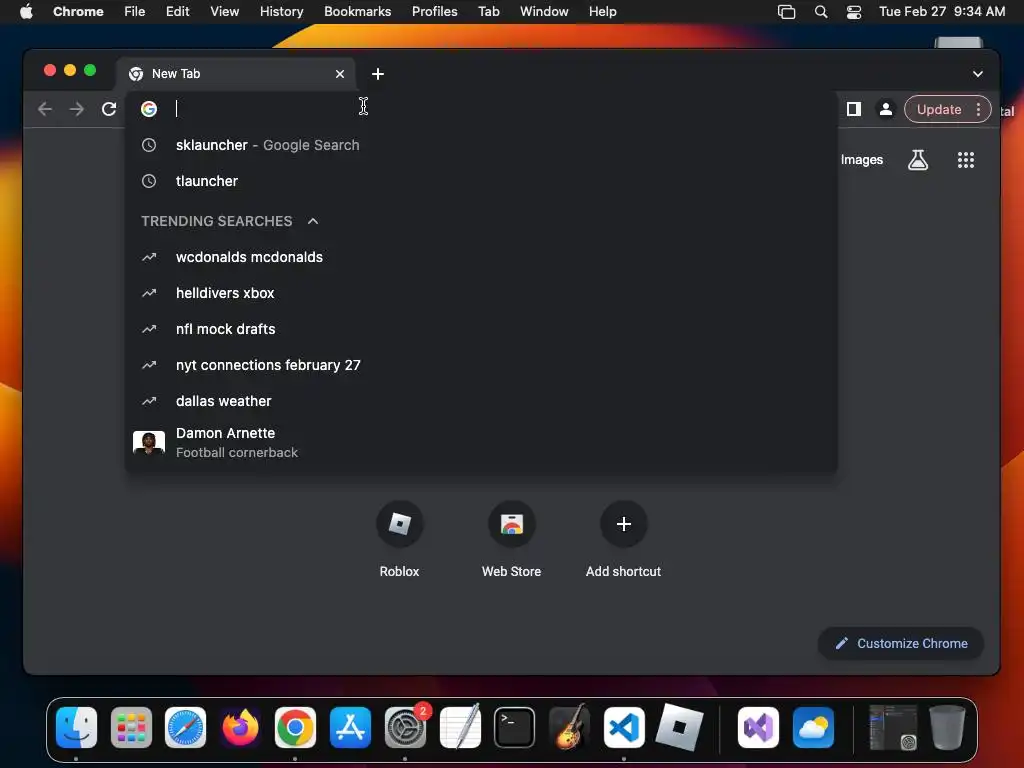Open the Control Center toggle icon in menu bar
1024x768 pixels.
pos(854,12)
